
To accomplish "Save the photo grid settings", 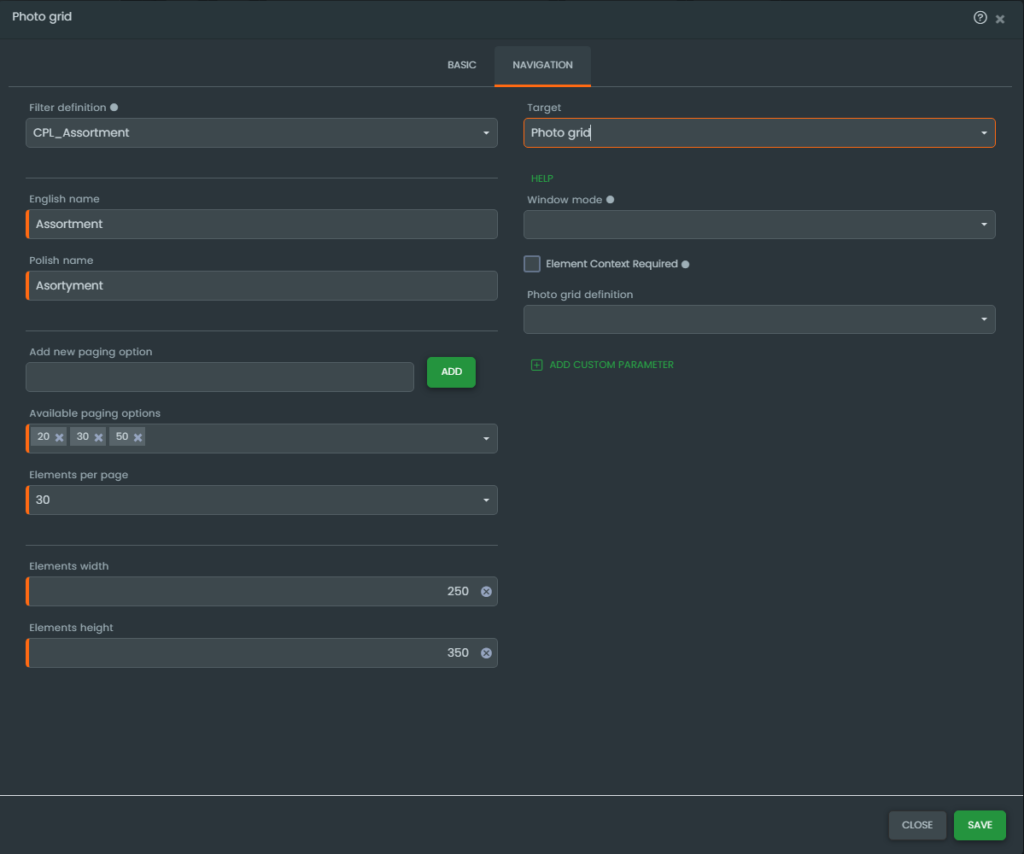I will pos(979,825).
